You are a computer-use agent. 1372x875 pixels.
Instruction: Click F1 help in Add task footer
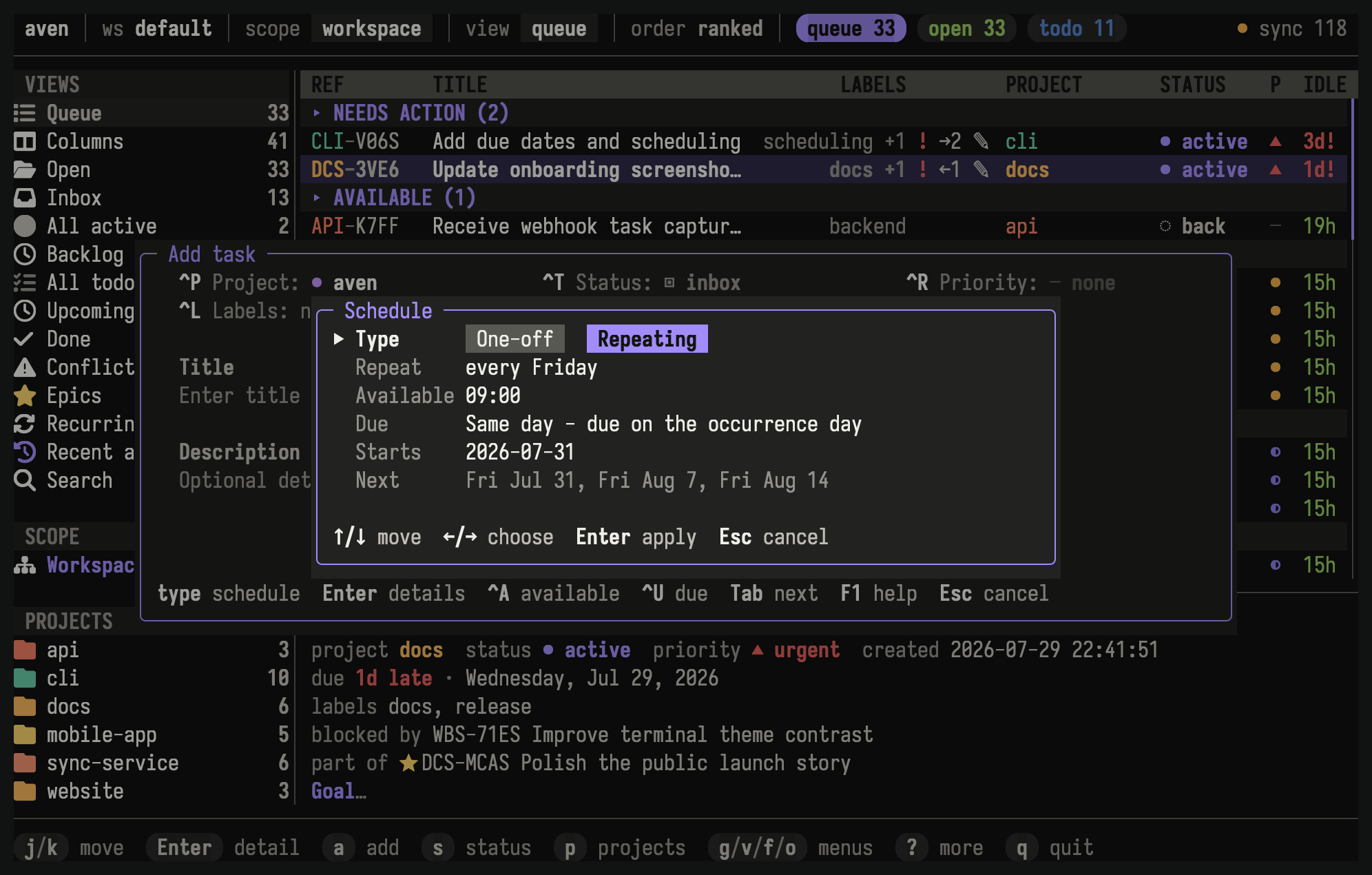pyautogui.click(x=878, y=593)
